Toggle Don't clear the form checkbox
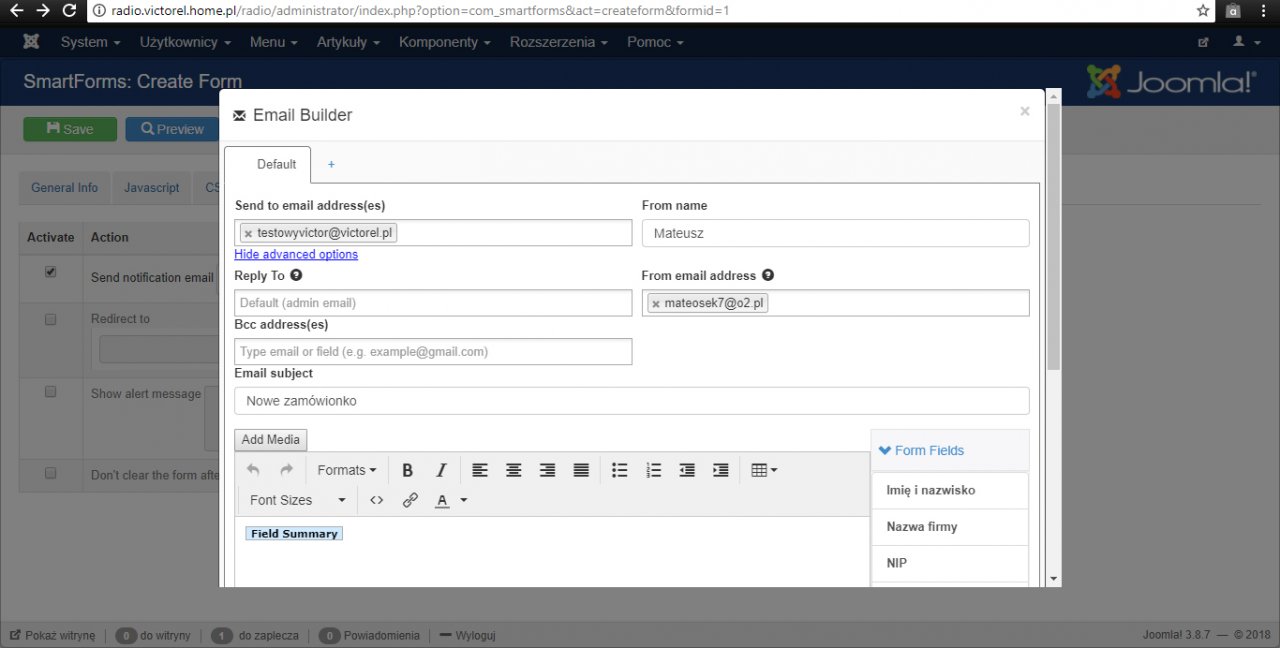 coord(50,474)
